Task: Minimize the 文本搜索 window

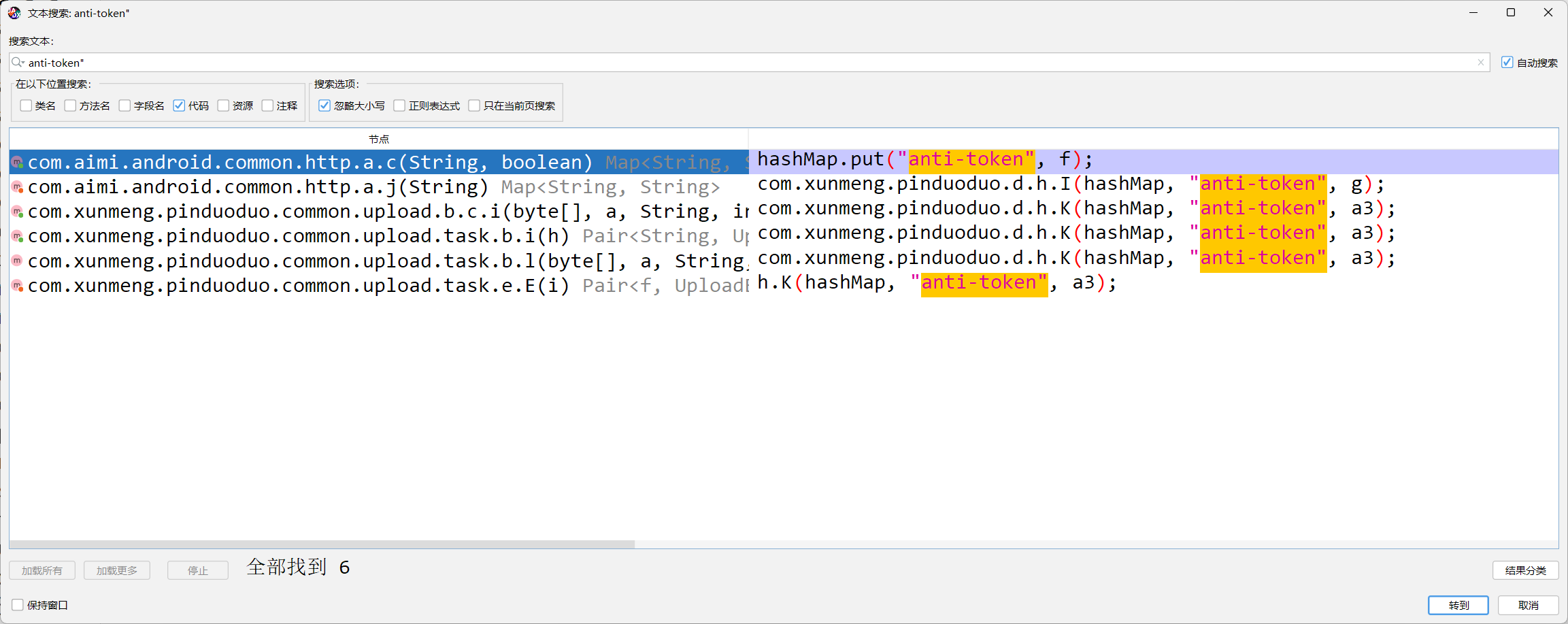Action: [1473, 12]
